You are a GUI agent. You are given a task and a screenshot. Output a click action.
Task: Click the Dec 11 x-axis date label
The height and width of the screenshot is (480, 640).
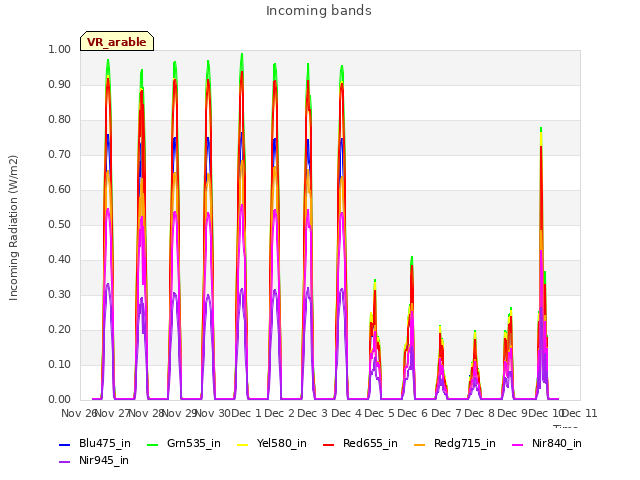(x=580, y=413)
